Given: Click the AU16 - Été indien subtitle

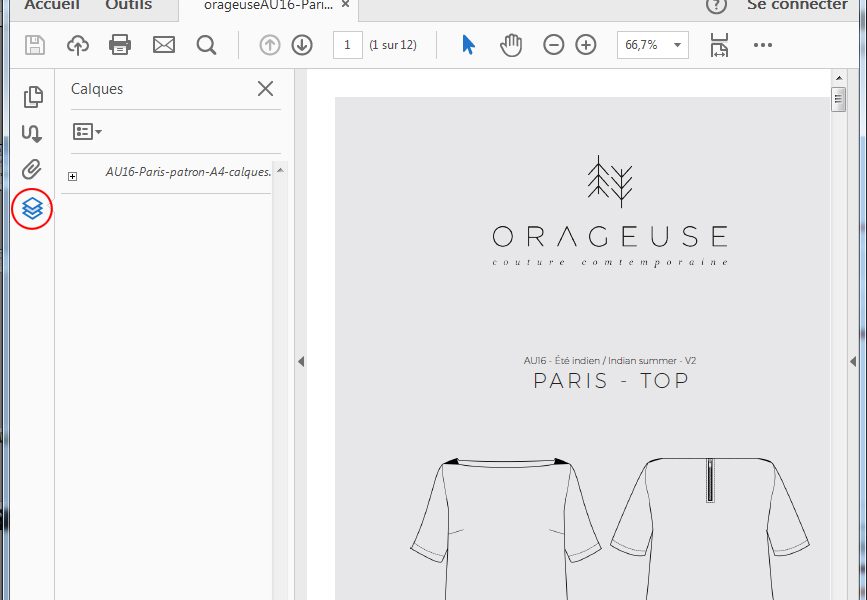Looking at the screenshot, I should coord(609,361).
